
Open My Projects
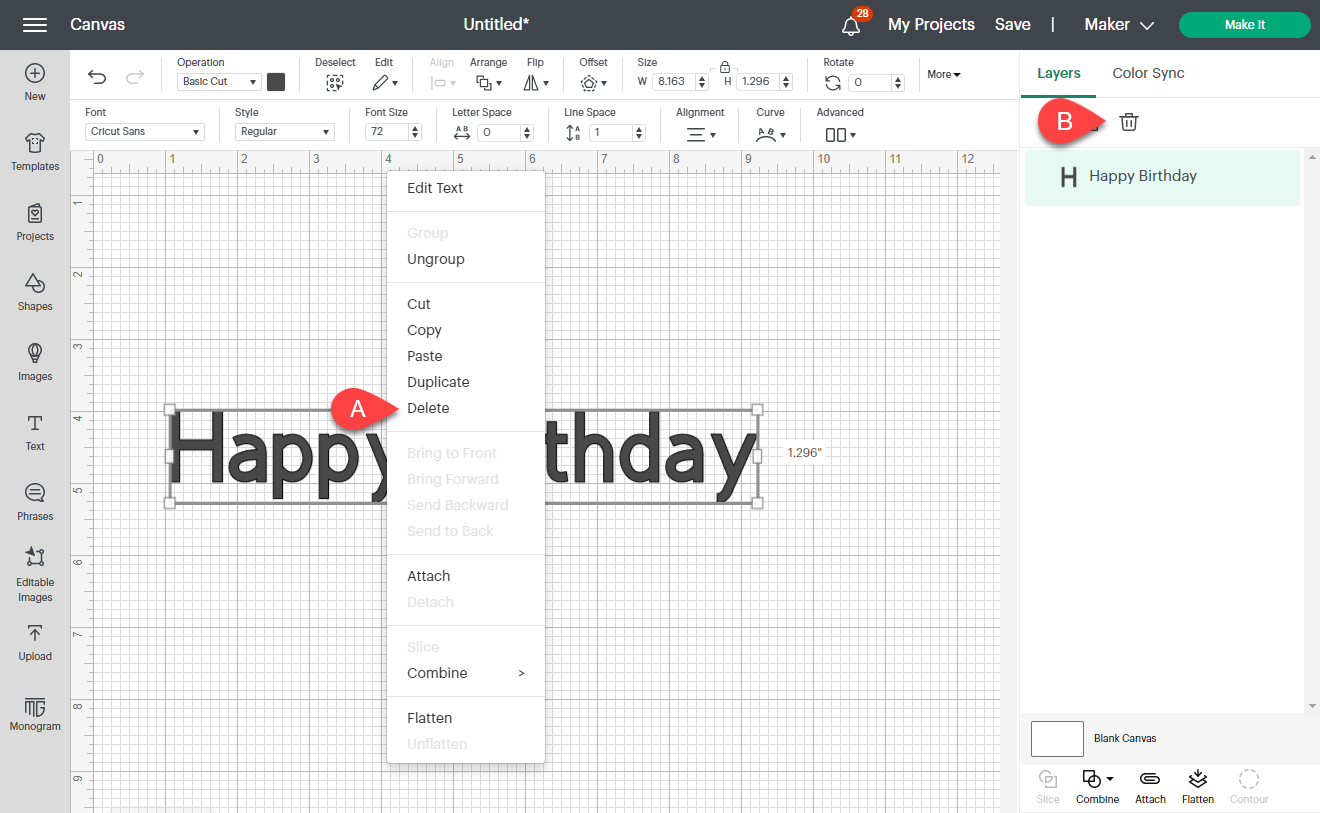(931, 24)
